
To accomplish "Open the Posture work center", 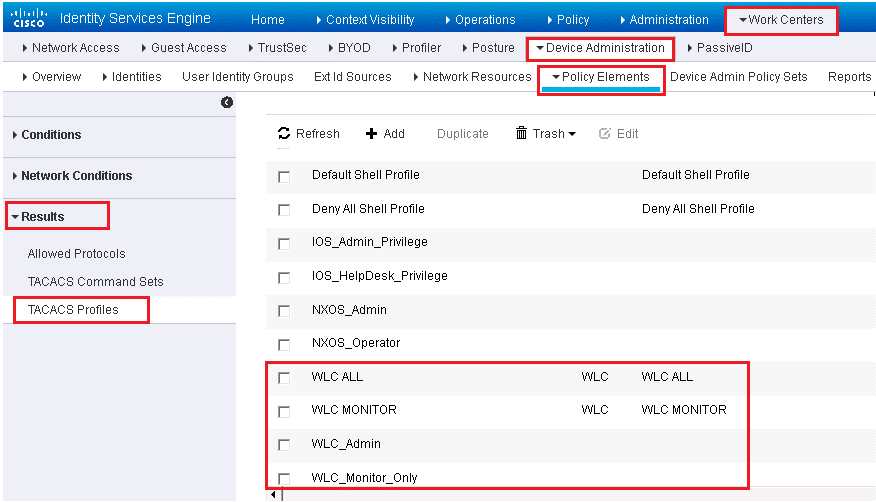I will (x=488, y=47).
